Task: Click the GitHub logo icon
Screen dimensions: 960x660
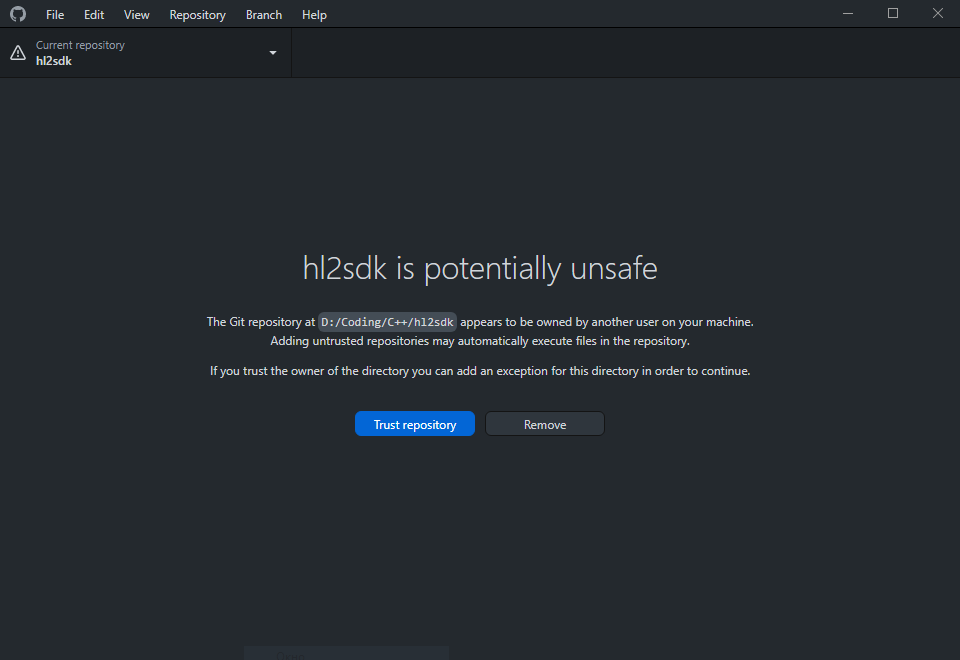Action: pyautogui.click(x=17, y=14)
